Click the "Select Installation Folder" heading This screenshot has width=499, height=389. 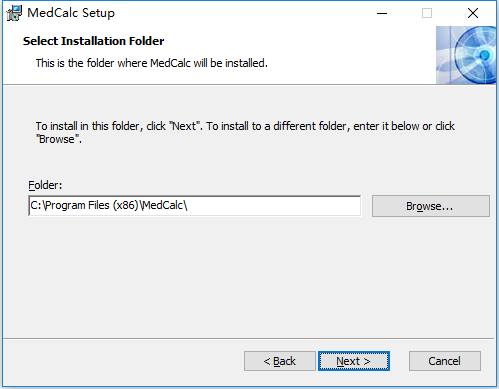[93, 41]
